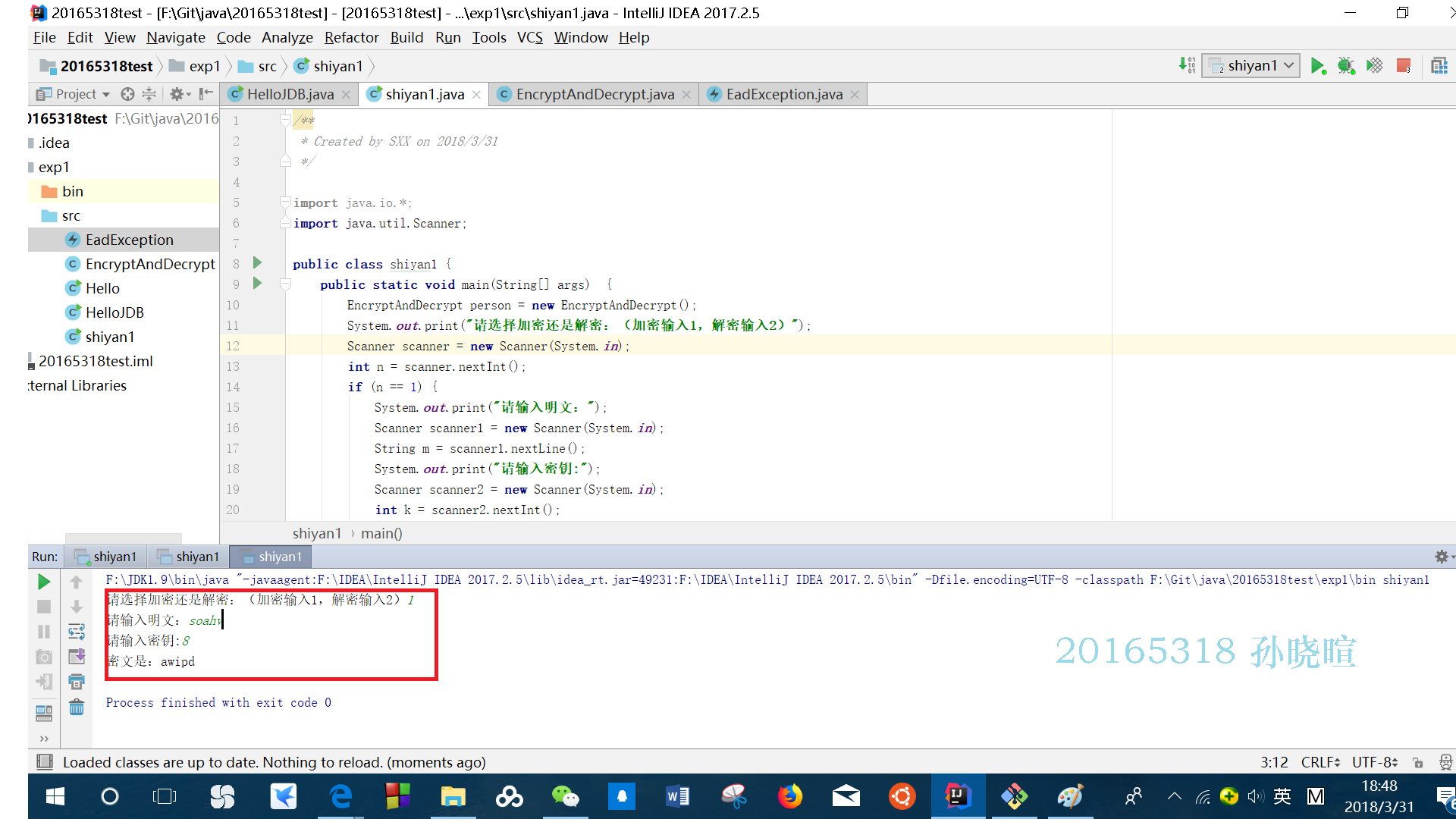Switch to the HelloJDB.java tab
Screen dimensions: 1456x819
point(290,94)
